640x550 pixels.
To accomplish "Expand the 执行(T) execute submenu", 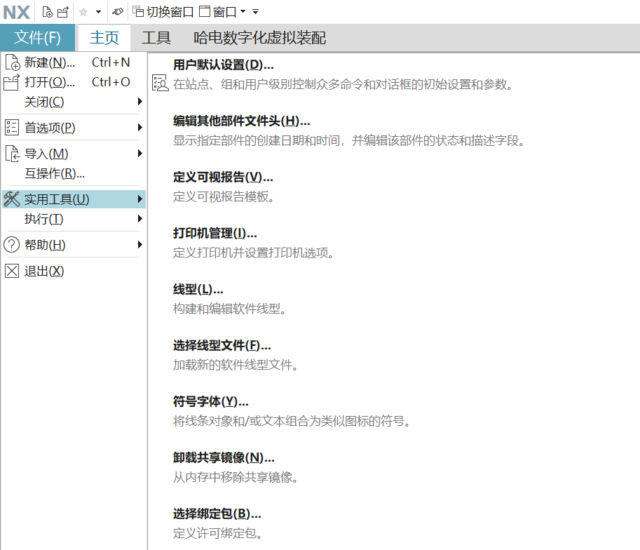I will pyautogui.click(x=73, y=219).
